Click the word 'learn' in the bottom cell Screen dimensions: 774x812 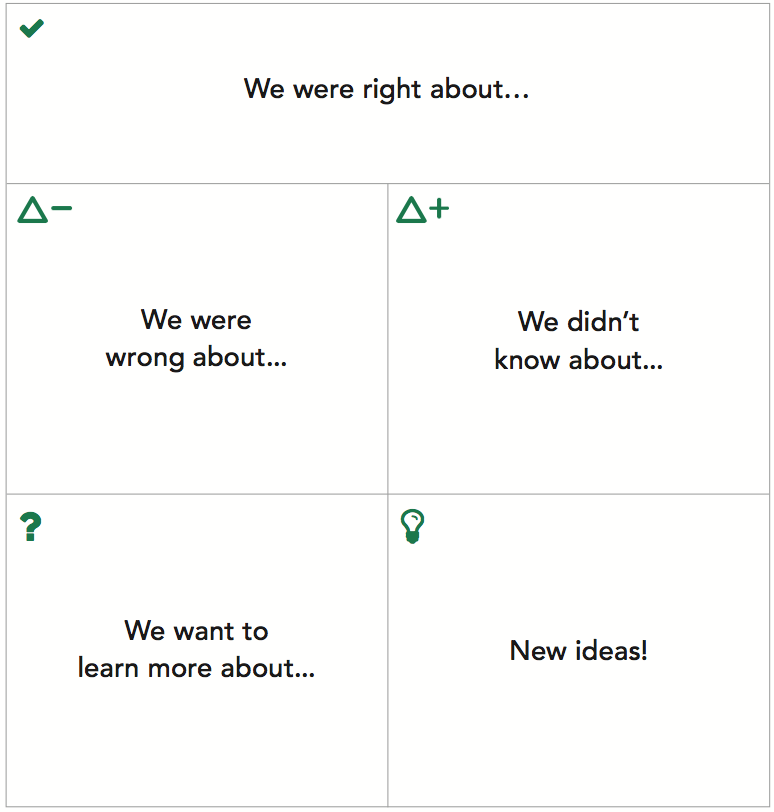coord(108,668)
